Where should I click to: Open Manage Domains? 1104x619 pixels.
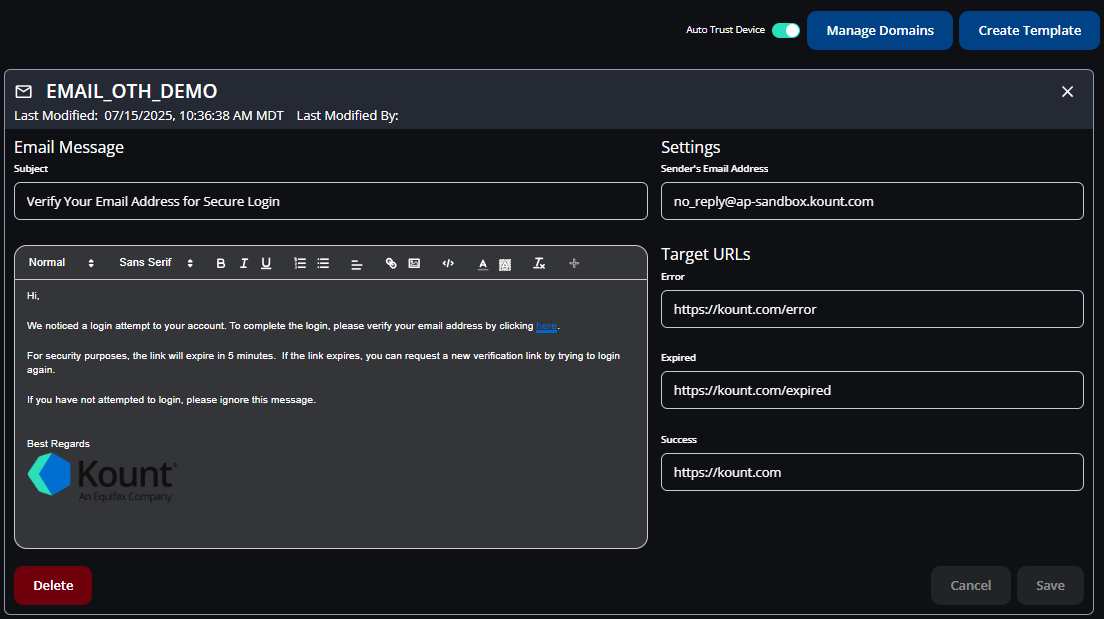coord(880,30)
